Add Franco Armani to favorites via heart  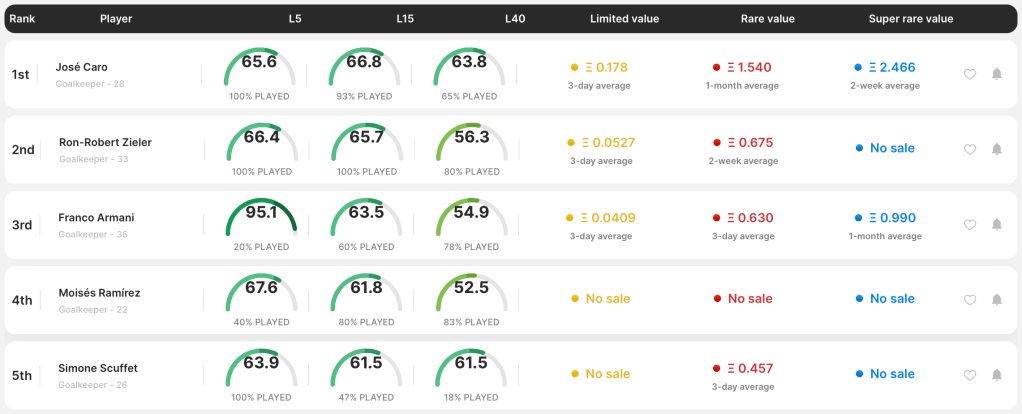(x=969, y=225)
